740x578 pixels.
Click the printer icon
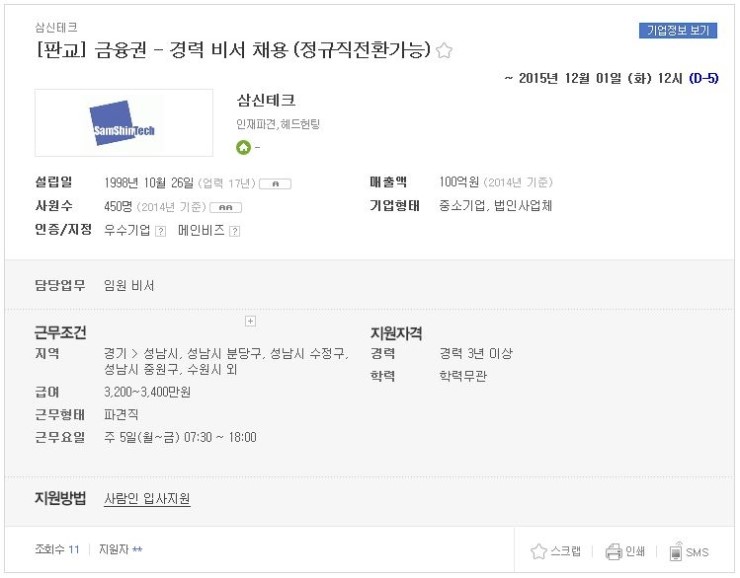614,552
